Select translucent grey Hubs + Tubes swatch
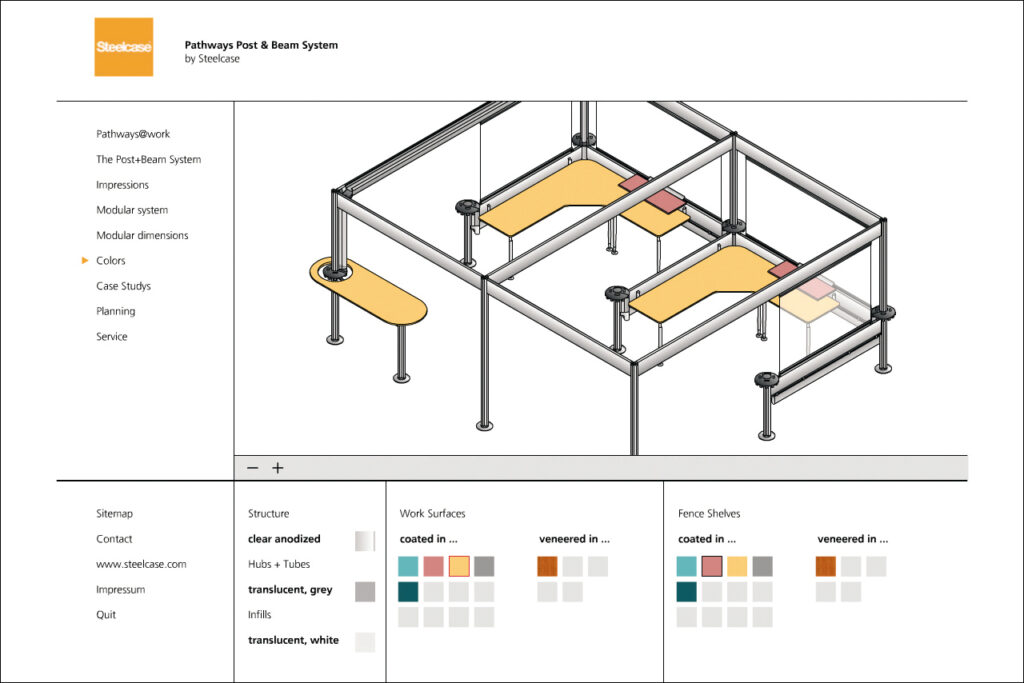The height and width of the screenshot is (683, 1024). 365,592
